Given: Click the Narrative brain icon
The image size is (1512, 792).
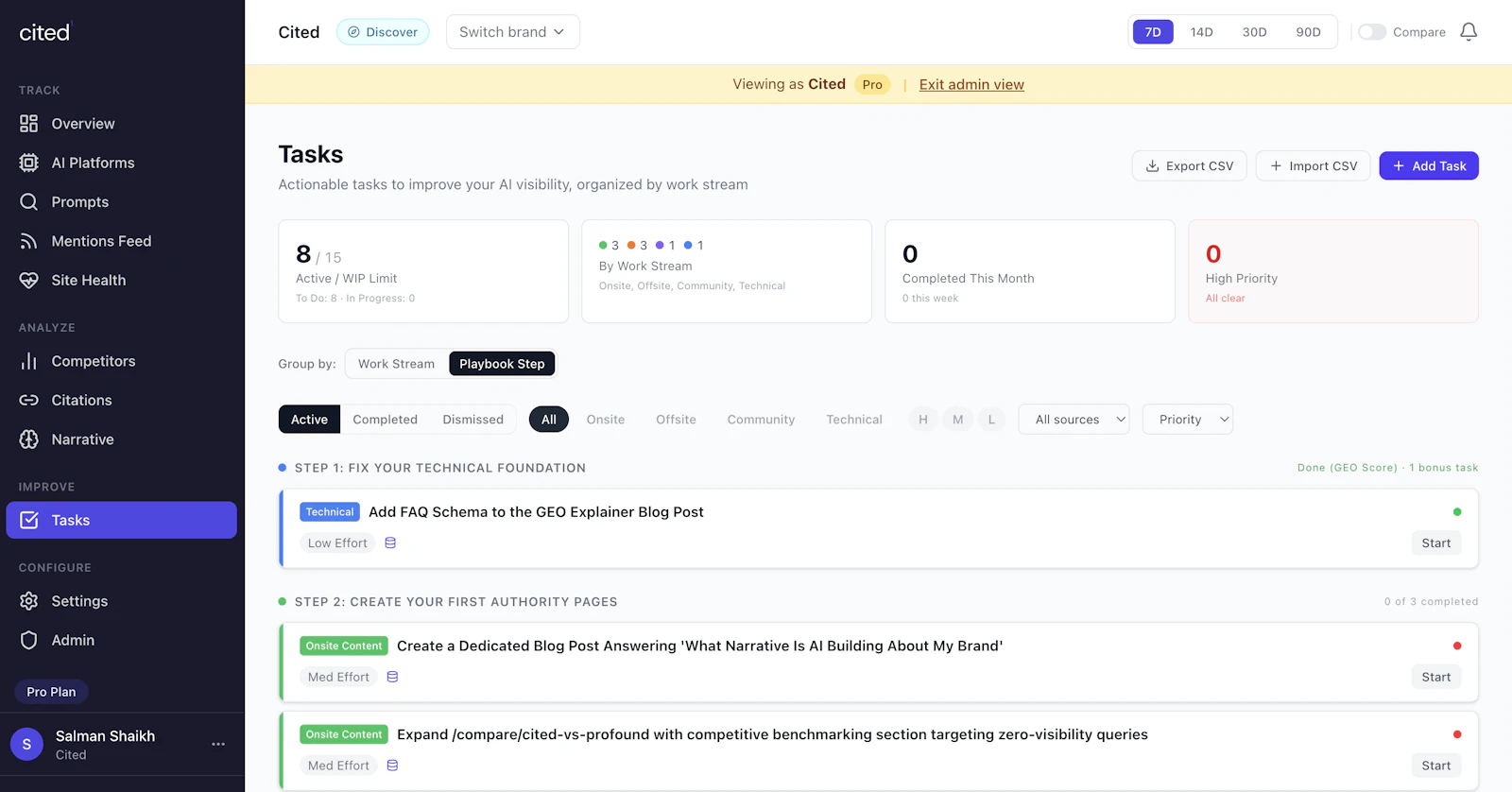Looking at the screenshot, I should [x=29, y=439].
